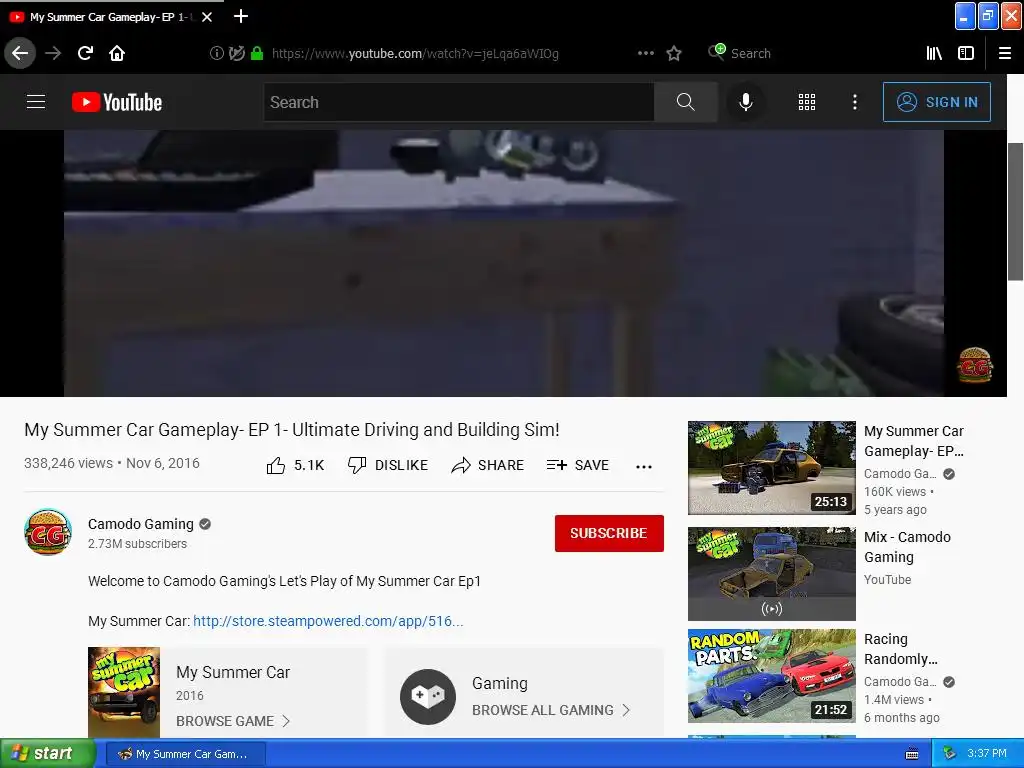Open the YouTube guide hamburger menu
Screen dimensions: 1024x768
[36, 102]
